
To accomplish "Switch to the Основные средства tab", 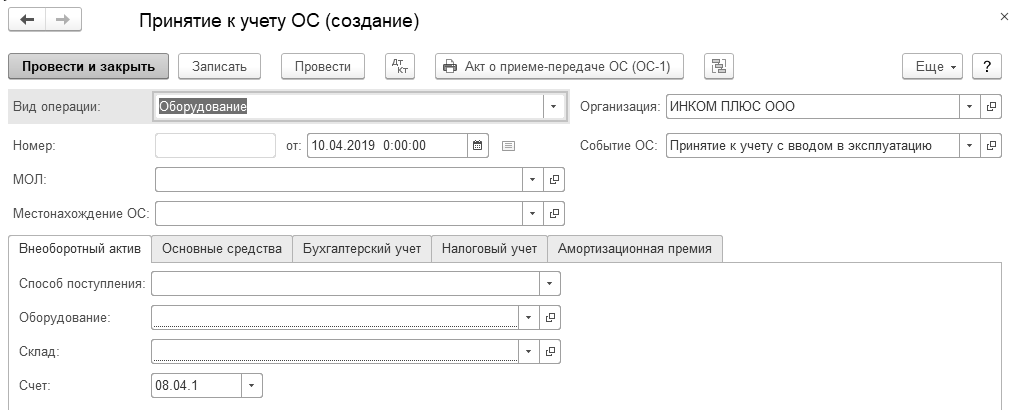I will (222, 249).
